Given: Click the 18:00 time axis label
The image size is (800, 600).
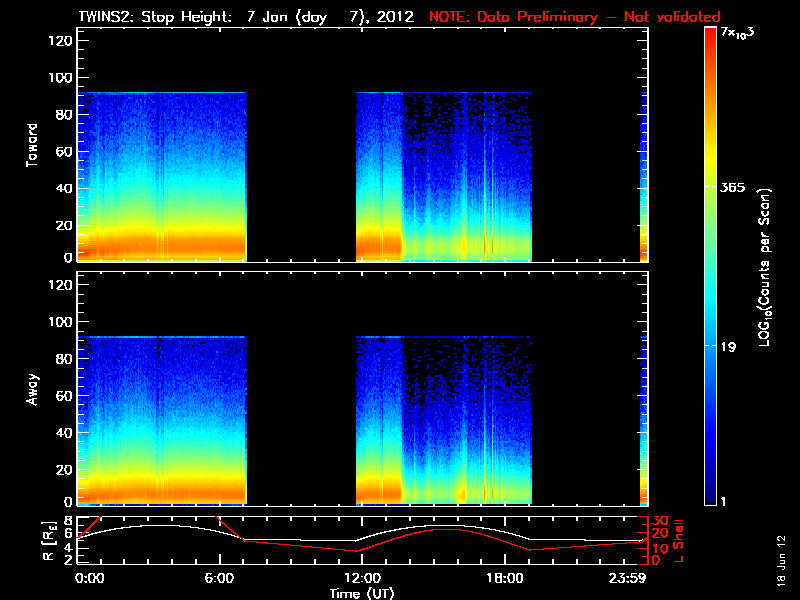Looking at the screenshot, I should tap(505, 578).
